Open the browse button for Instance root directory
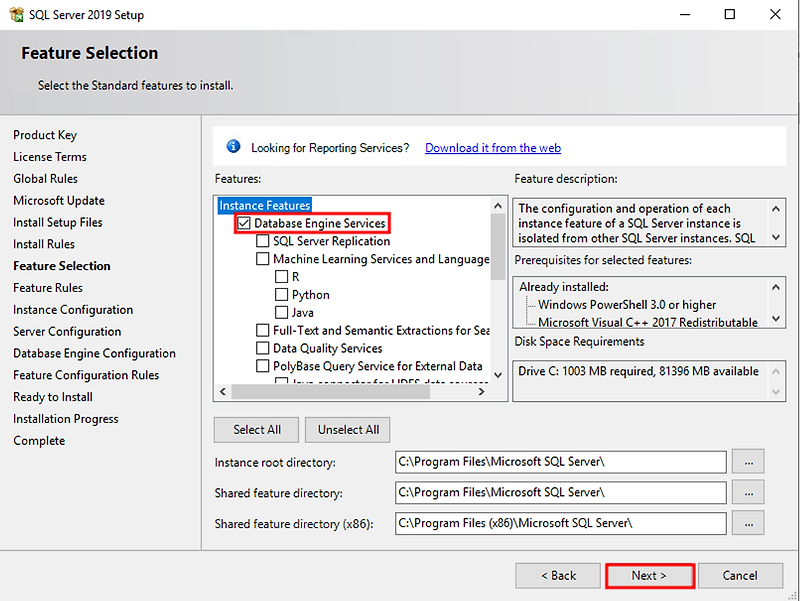Viewport: 800px width, 601px height. [x=748, y=461]
